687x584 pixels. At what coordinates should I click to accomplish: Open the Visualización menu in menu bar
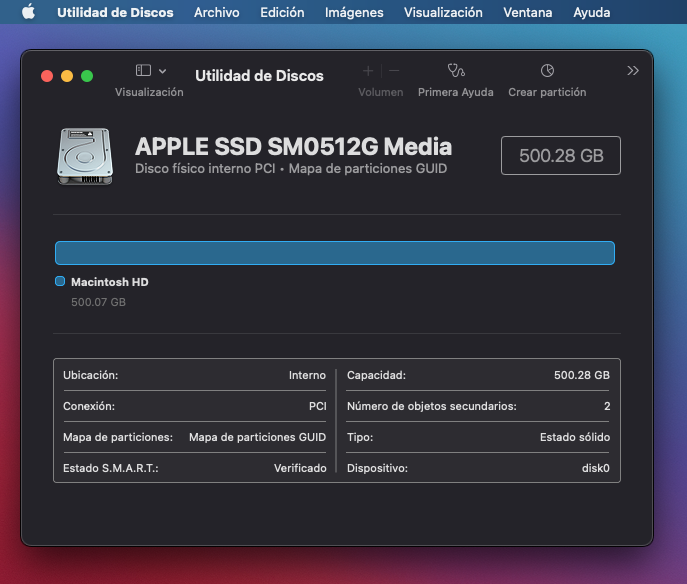pyautogui.click(x=443, y=12)
